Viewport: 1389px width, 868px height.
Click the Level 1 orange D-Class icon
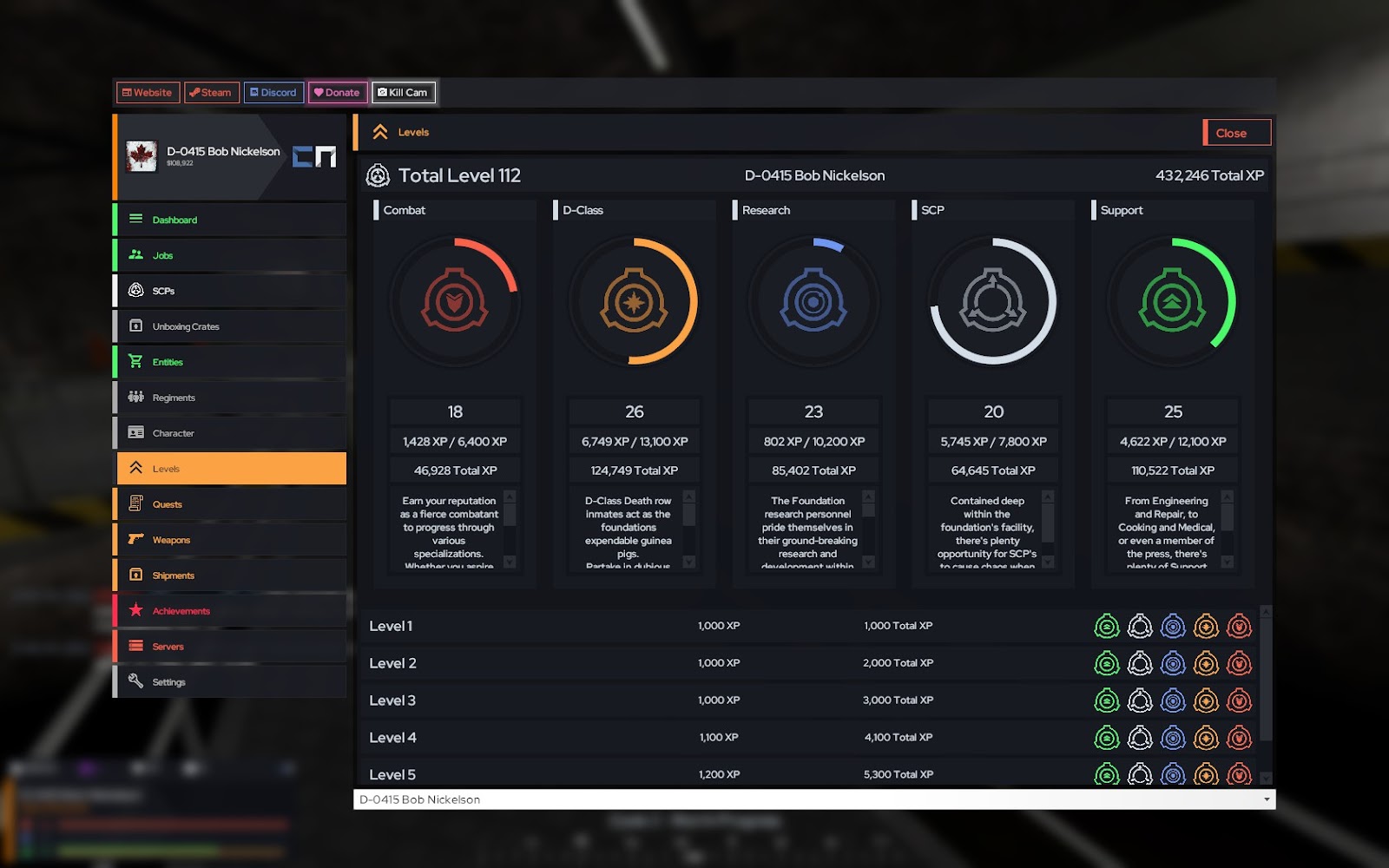click(1206, 626)
